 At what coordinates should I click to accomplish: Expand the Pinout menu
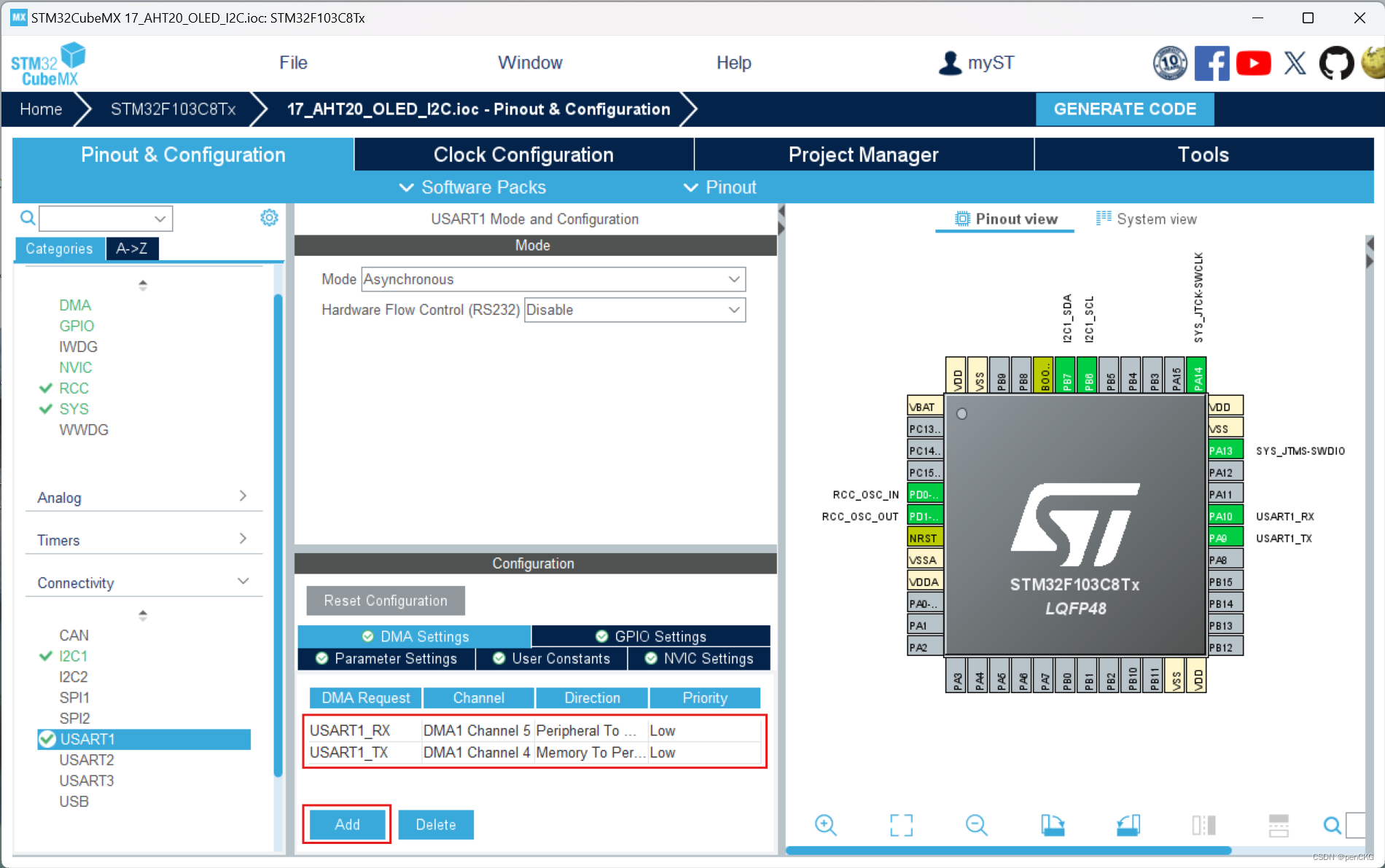click(x=719, y=187)
